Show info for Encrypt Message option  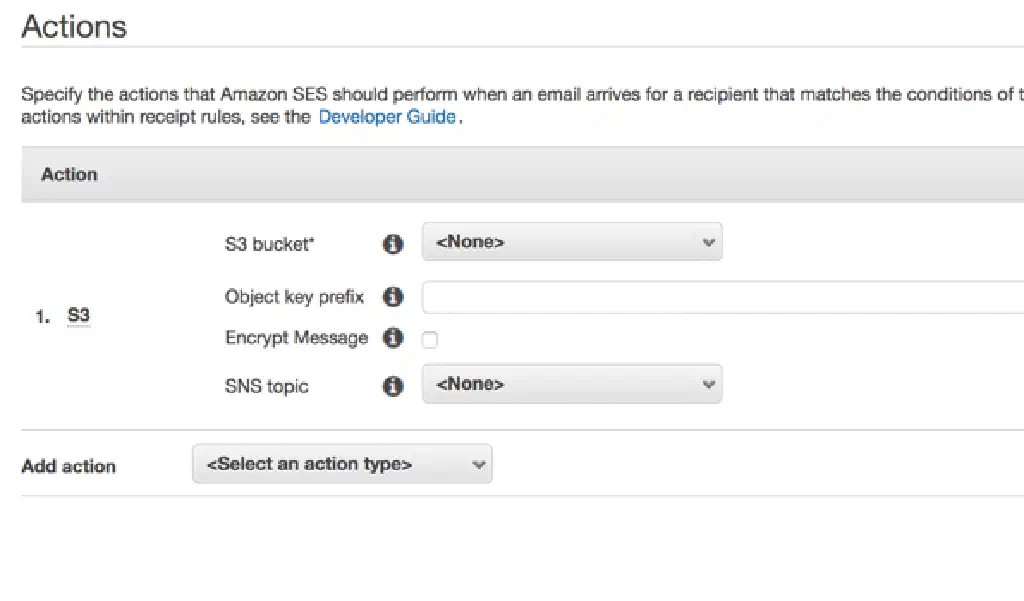393,338
